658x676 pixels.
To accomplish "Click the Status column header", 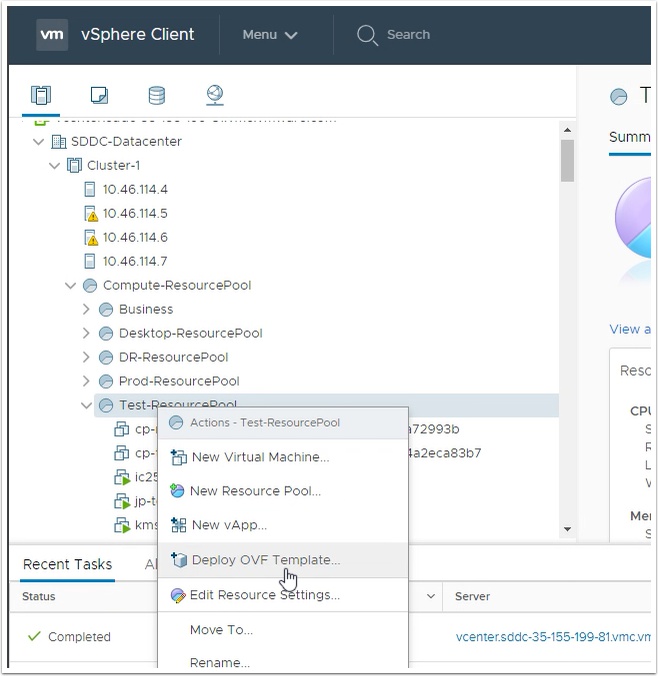I will point(39,596).
